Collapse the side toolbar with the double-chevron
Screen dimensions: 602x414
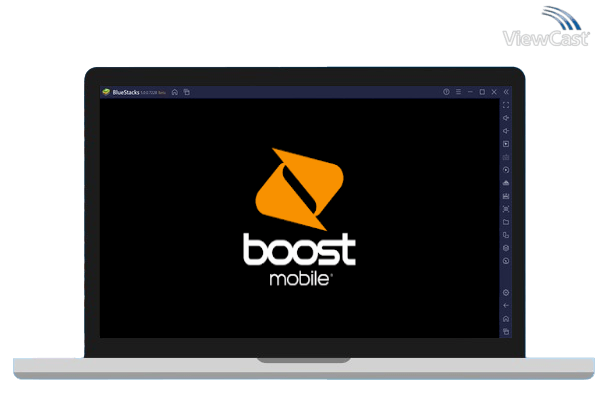[x=506, y=92]
